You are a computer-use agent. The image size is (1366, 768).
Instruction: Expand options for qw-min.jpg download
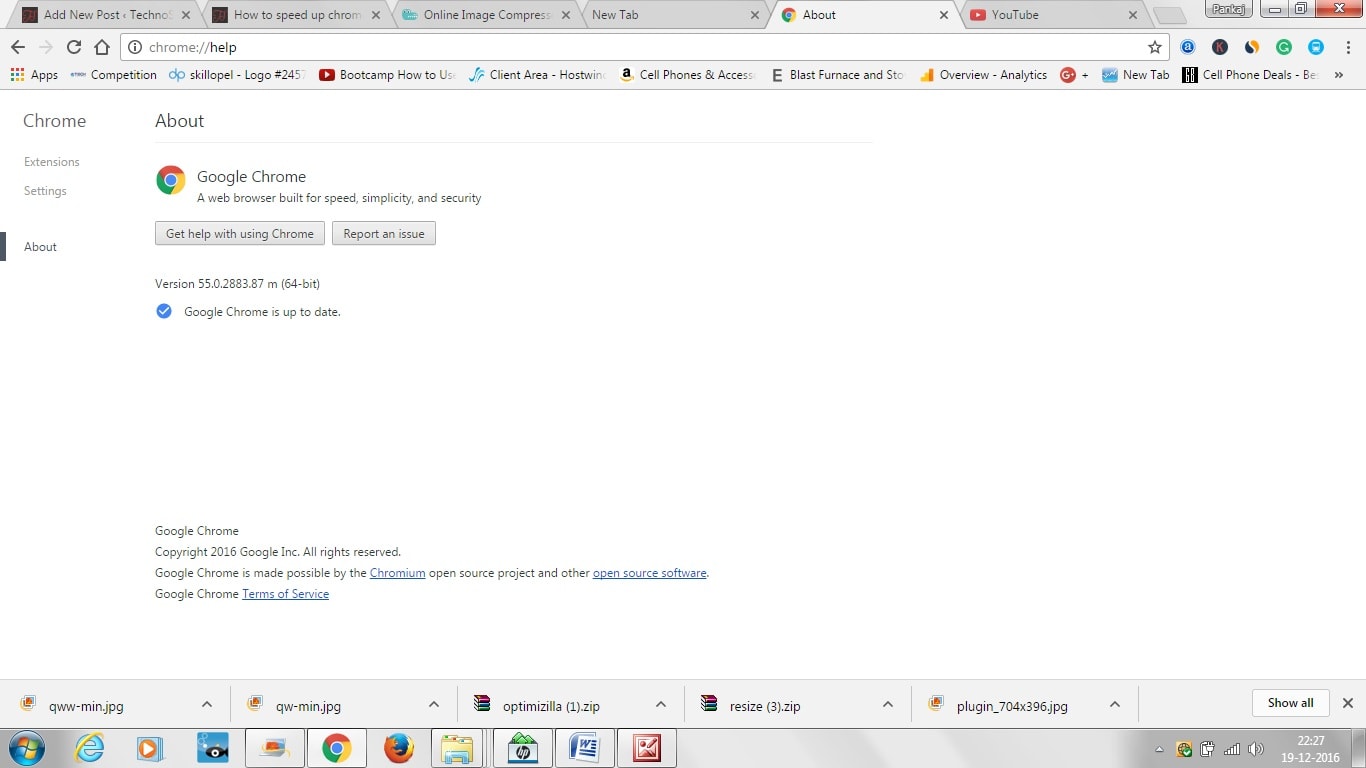pos(434,704)
